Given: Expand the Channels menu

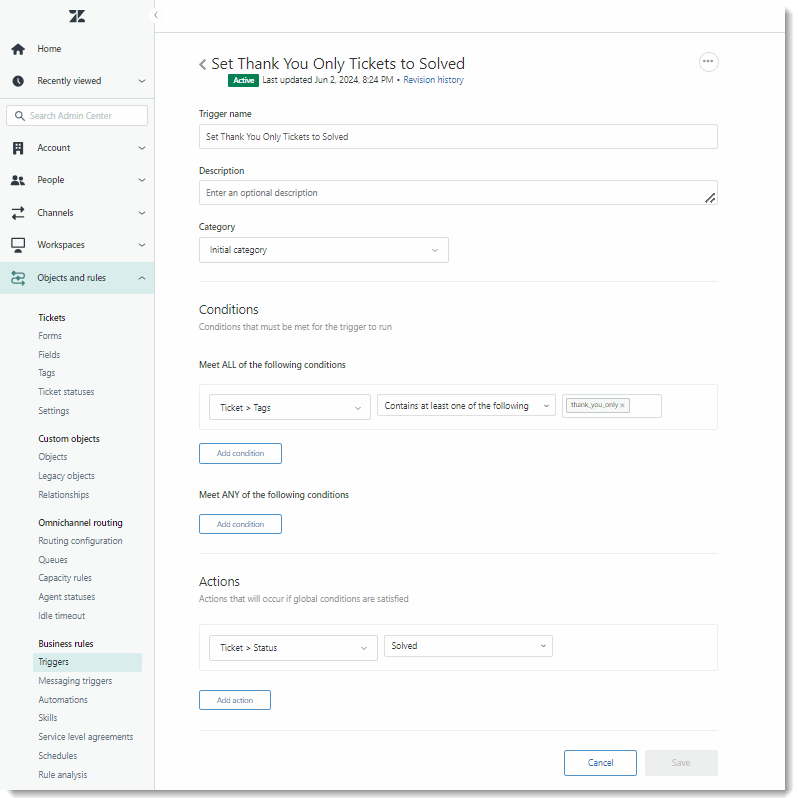Looking at the screenshot, I should (x=142, y=213).
